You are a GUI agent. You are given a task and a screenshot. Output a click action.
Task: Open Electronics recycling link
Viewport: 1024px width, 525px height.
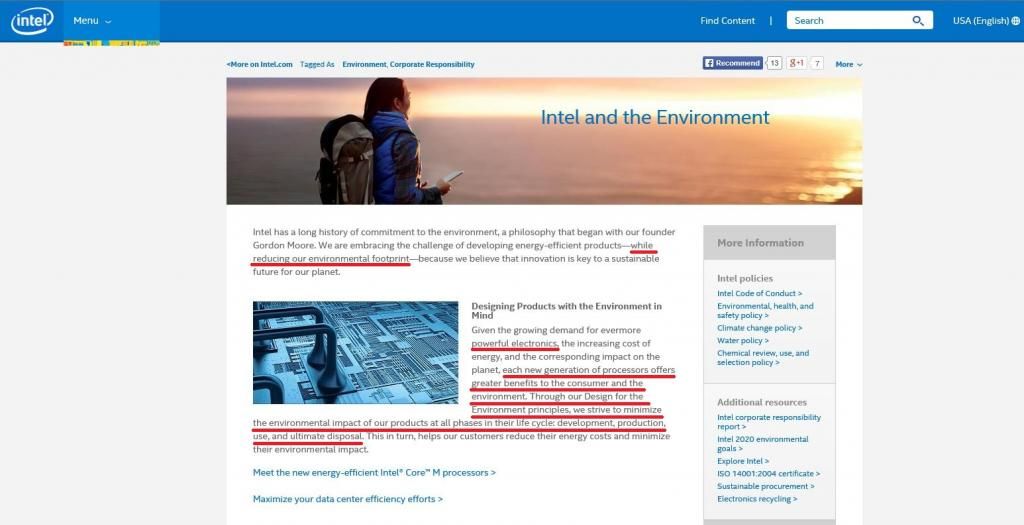pyautogui.click(x=757, y=499)
